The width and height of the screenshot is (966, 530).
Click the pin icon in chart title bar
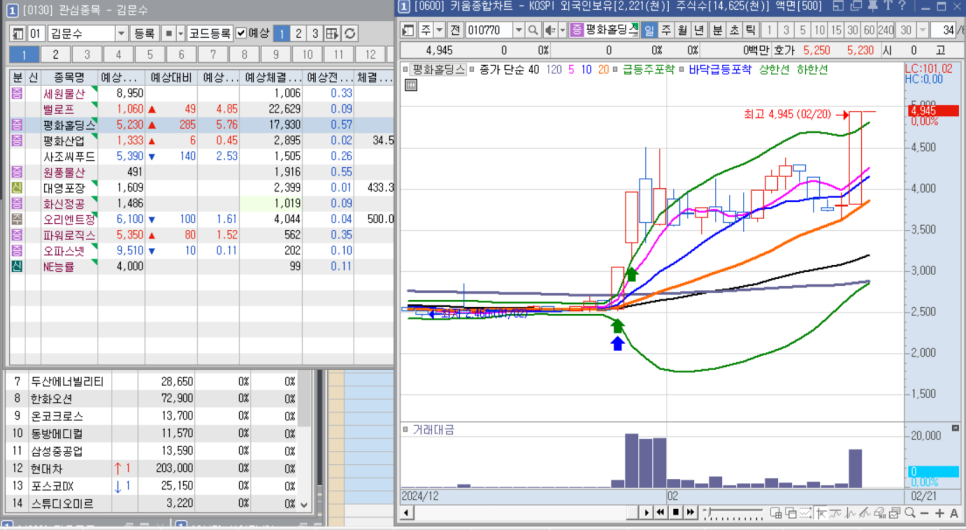tap(872, 6)
